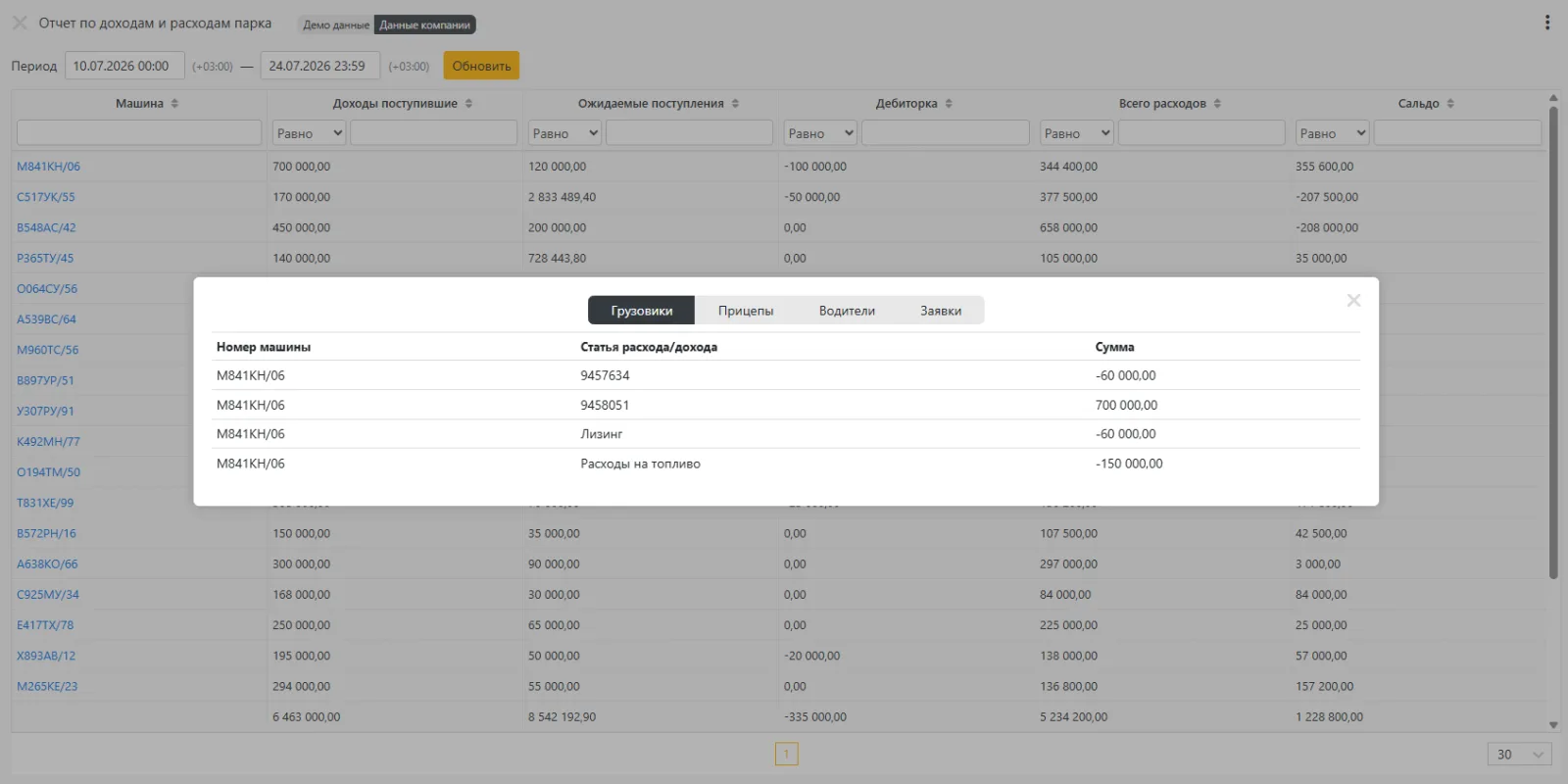This screenshot has width=1568, height=784.
Task: Open vehicle М265КЕ/23 link
Action: [x=47, y=687]
